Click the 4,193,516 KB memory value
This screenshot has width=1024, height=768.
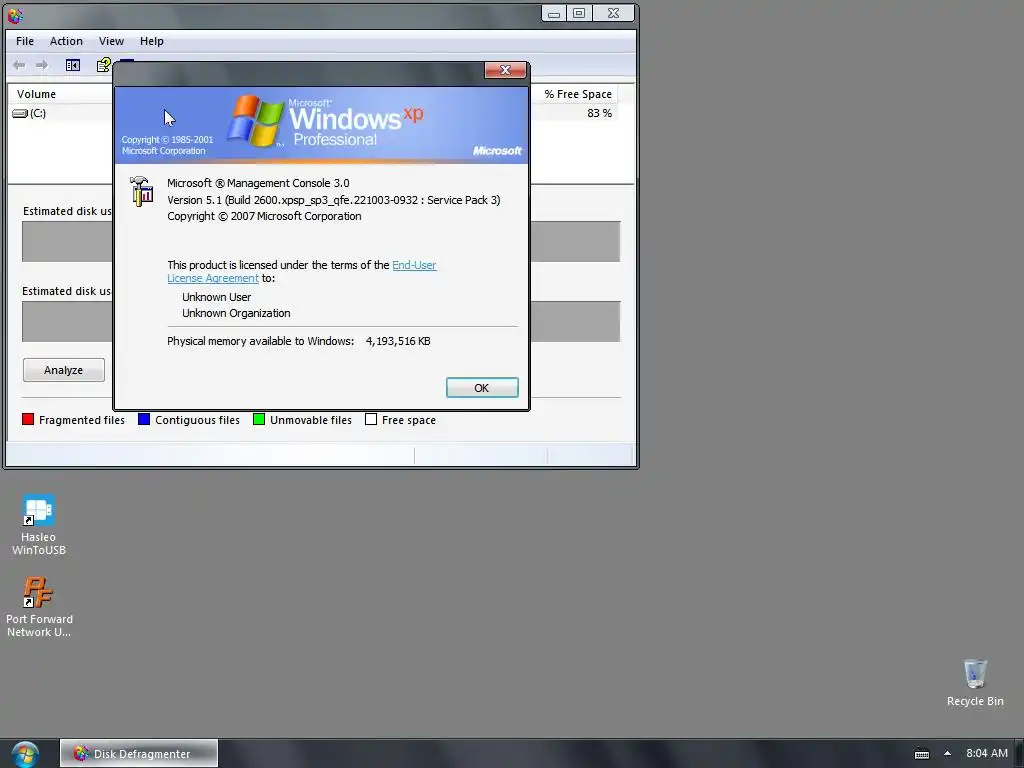[398, 341]
